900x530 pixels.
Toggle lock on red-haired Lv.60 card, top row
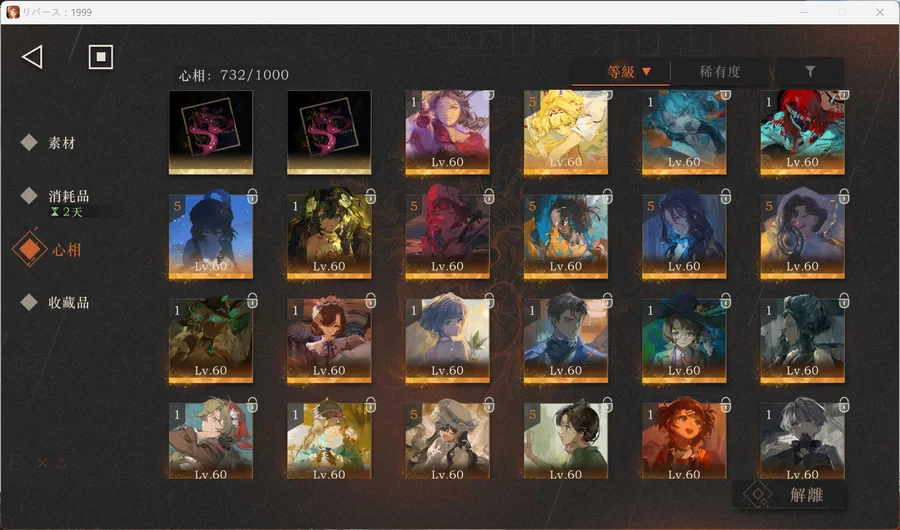(842, 95)
